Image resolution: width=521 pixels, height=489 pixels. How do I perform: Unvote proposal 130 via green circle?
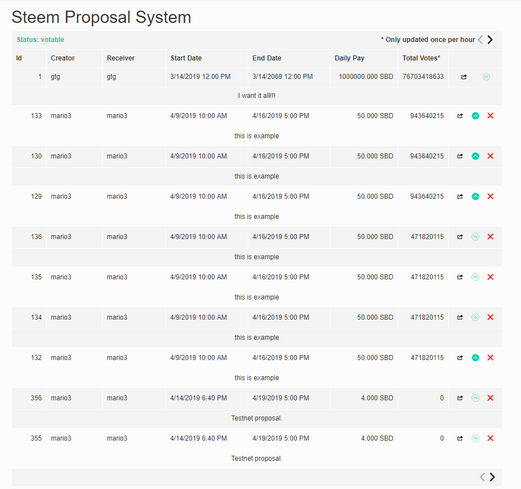[476, 156]
